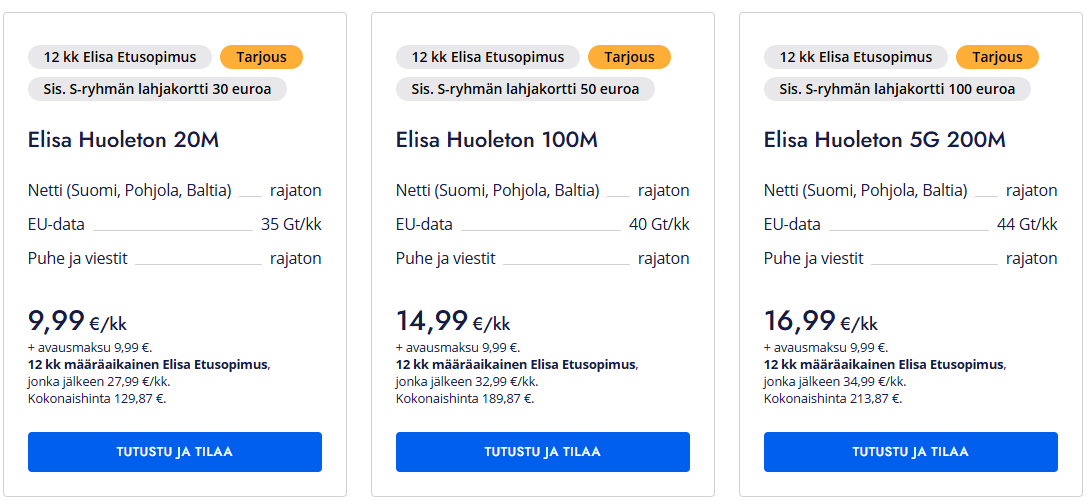Open the Elisa Huoleton 20M title
Image resolution: width=1089 pixels, height=504 pixels.
(x=123, y=140)
